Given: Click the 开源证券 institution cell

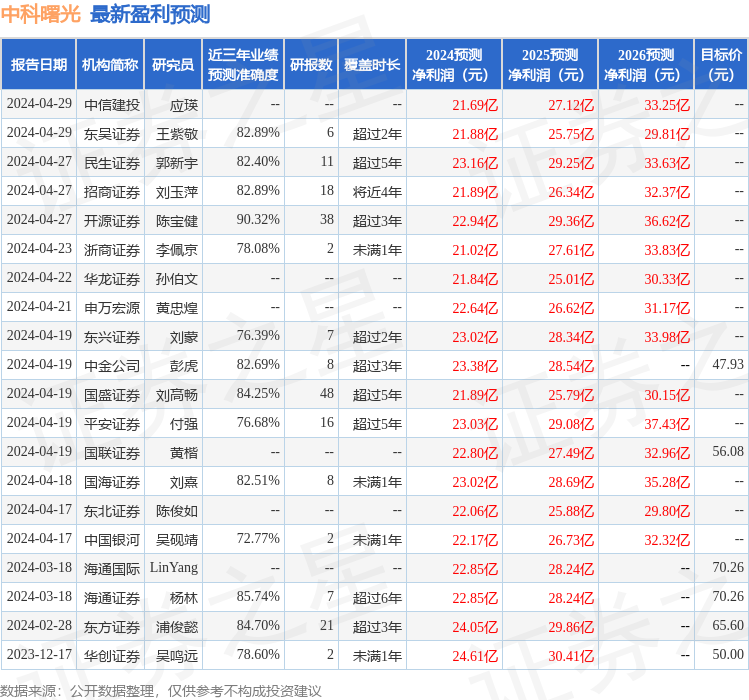Looking at the screenshot, I should pyautogui.click(x=112, y=221).
